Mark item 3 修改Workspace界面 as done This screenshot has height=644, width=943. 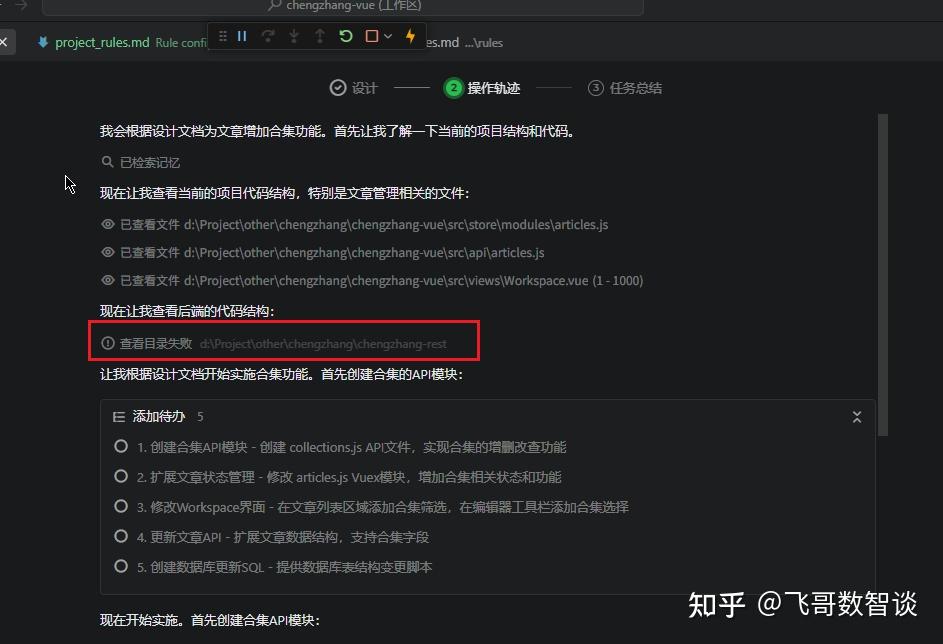click(x=120, y=507)
